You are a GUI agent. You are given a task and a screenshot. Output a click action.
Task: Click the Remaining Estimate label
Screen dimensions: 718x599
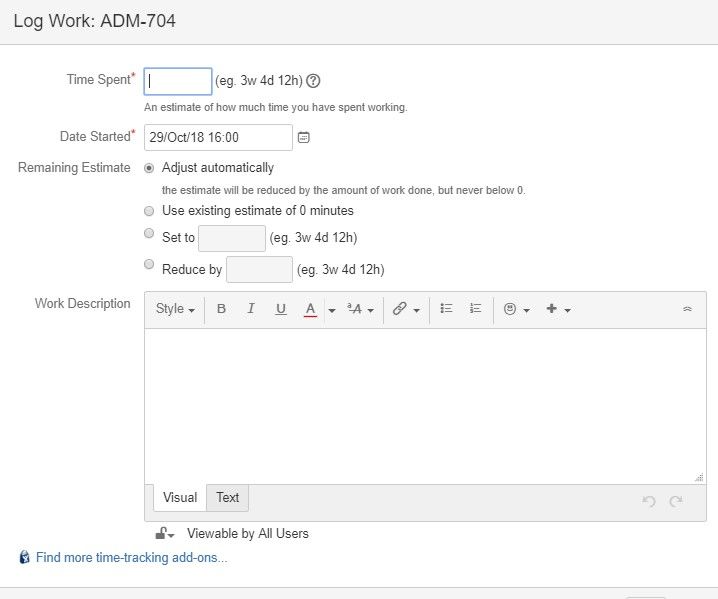74,168
